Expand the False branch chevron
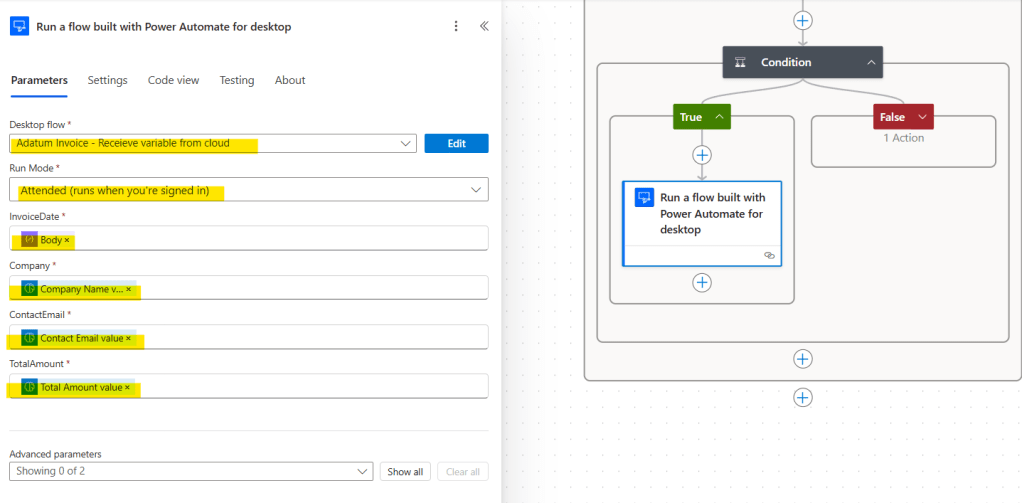Image resolution: width=1022 pixels, height=503 pixels. pyautogui.click(x=922, y=117)
